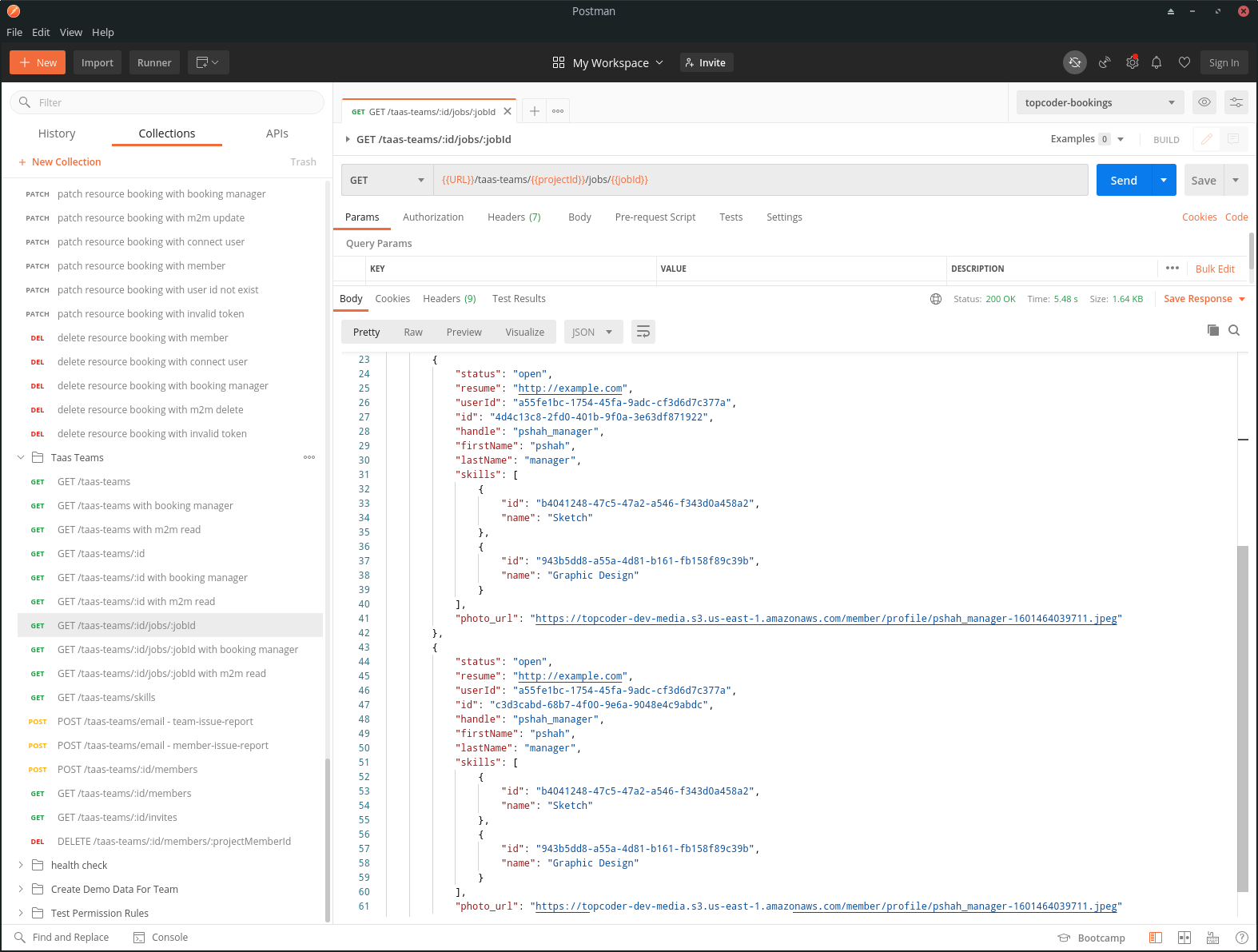Search the response with magnifier icon

tap(1234, 330)
